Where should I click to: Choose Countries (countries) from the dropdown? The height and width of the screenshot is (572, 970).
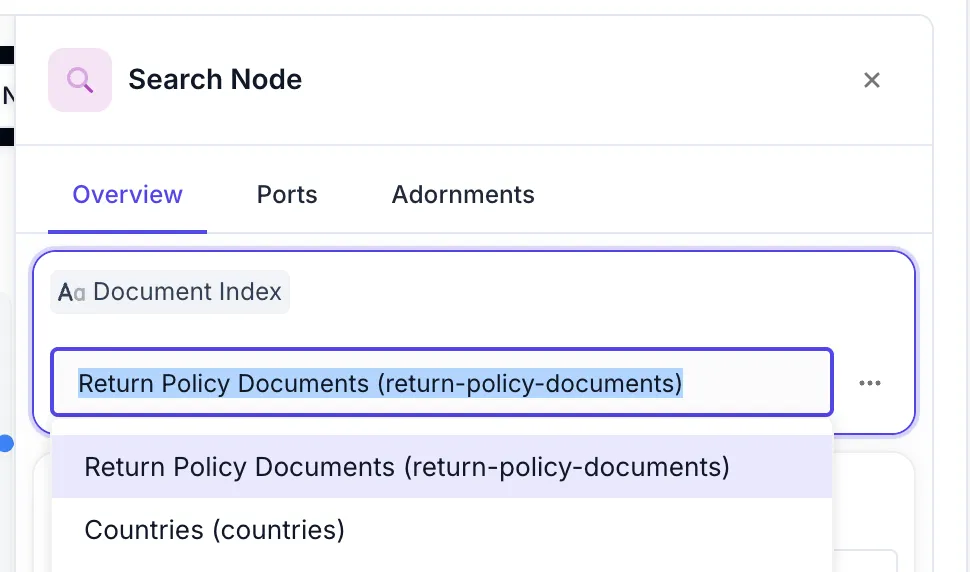[x=442, y=530]
